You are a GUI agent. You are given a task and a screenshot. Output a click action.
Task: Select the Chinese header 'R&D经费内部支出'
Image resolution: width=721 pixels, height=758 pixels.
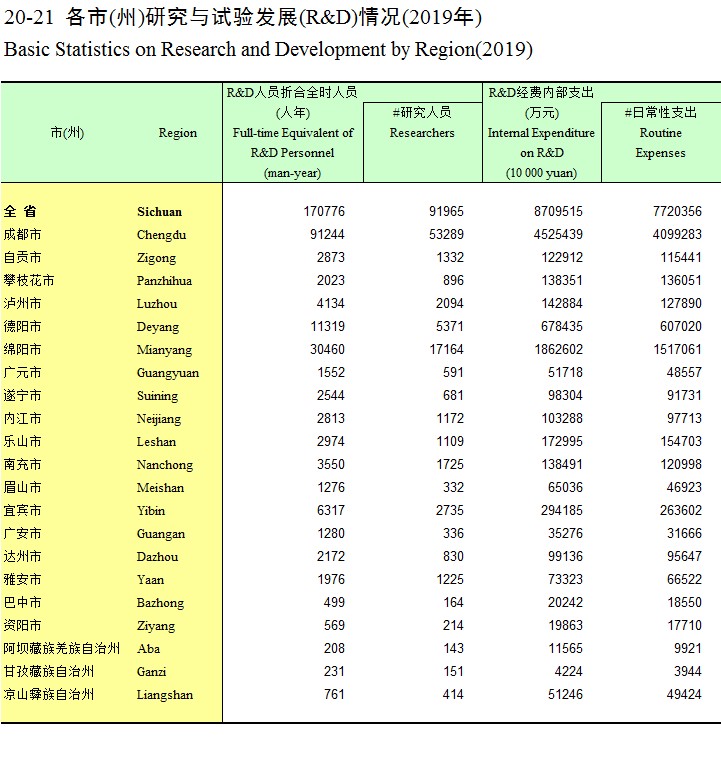(x=541, y=92)
